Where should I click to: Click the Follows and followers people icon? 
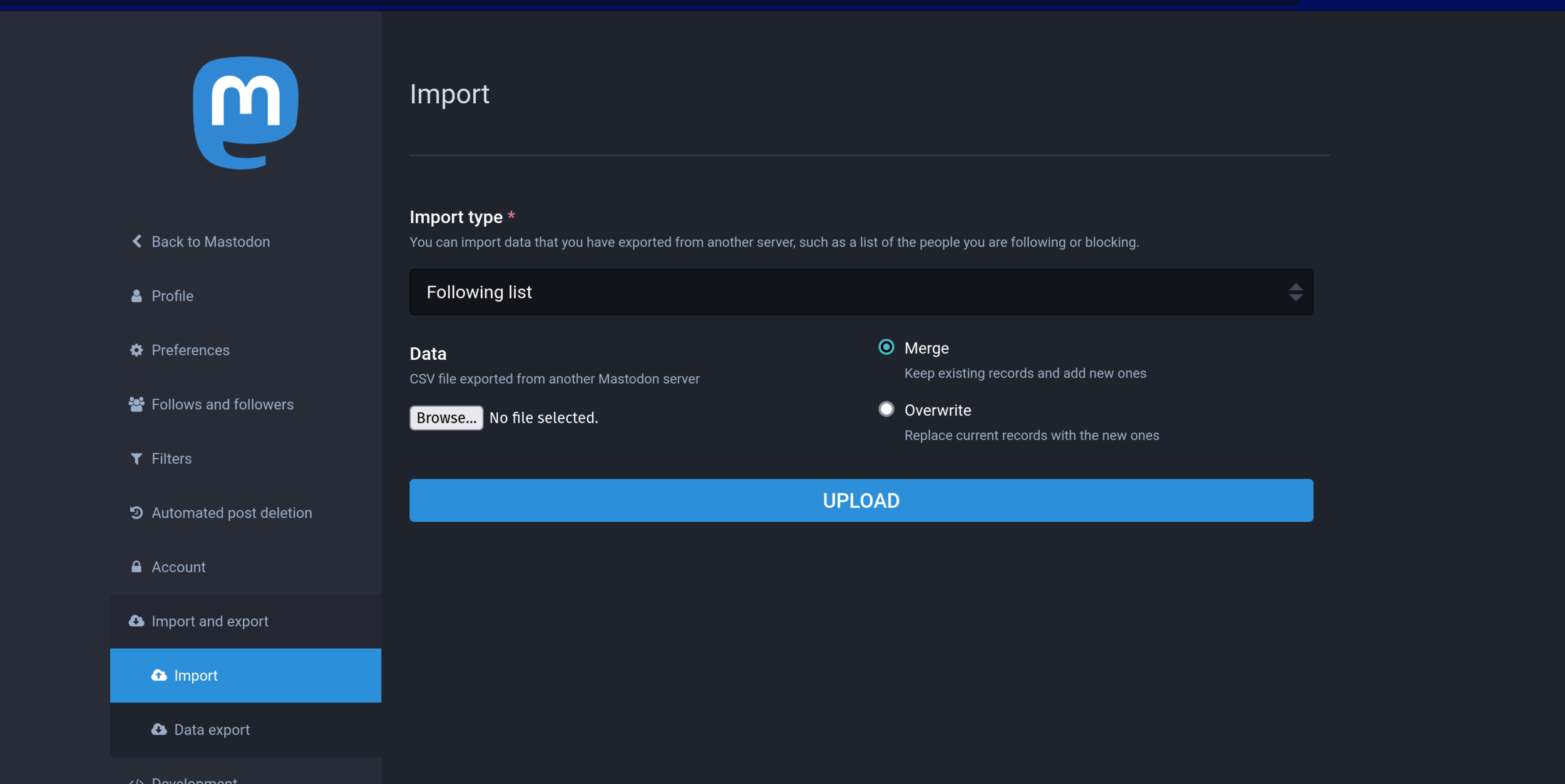[x=136, y=404]
